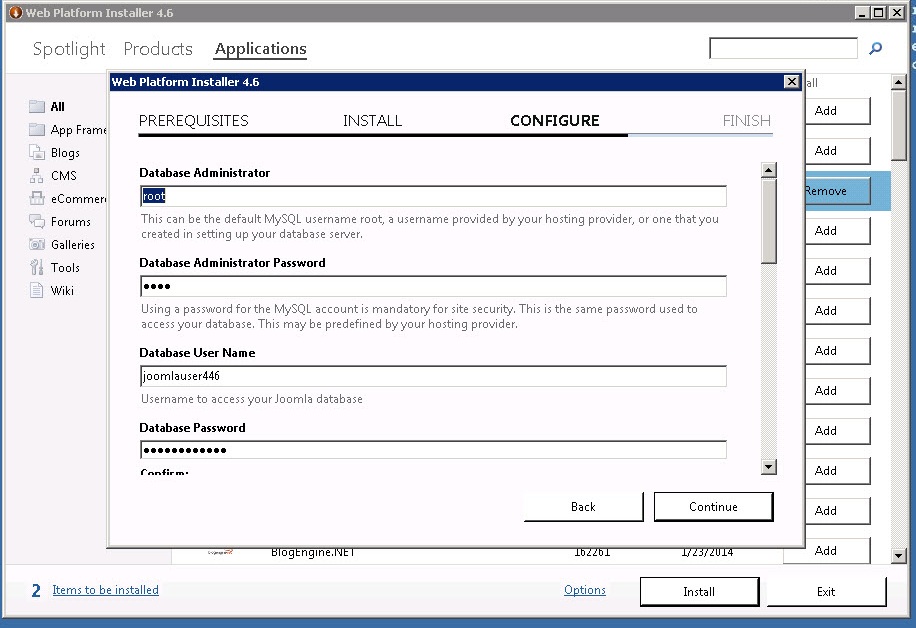
Task: Focus the Database Password field
Action: pos(433,450)
